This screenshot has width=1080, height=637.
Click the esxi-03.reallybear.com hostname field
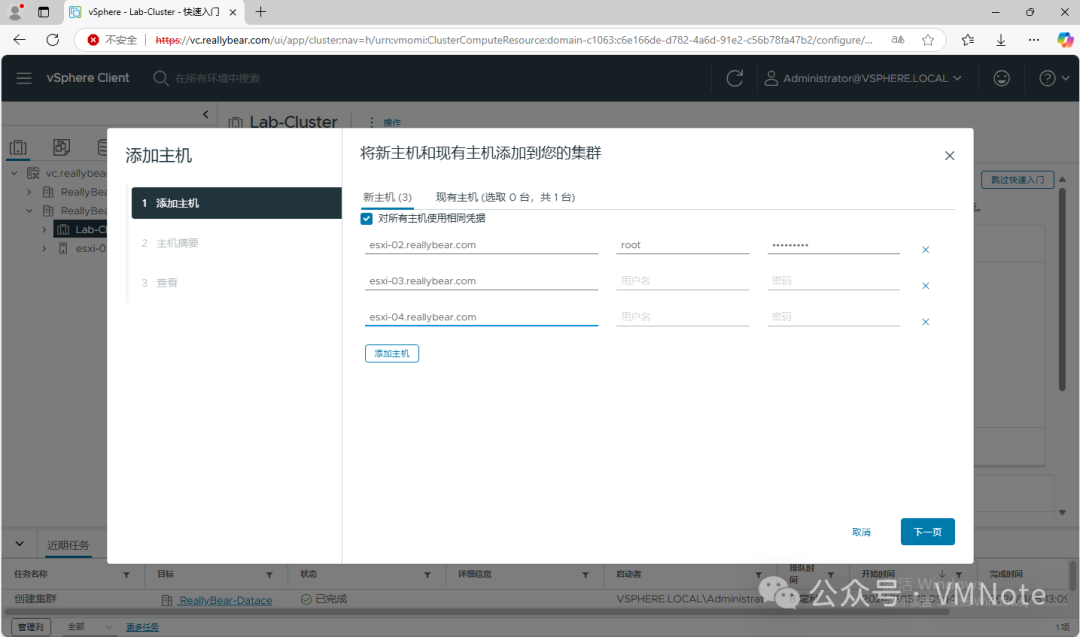pyautogui.click(x=481, y=280)
